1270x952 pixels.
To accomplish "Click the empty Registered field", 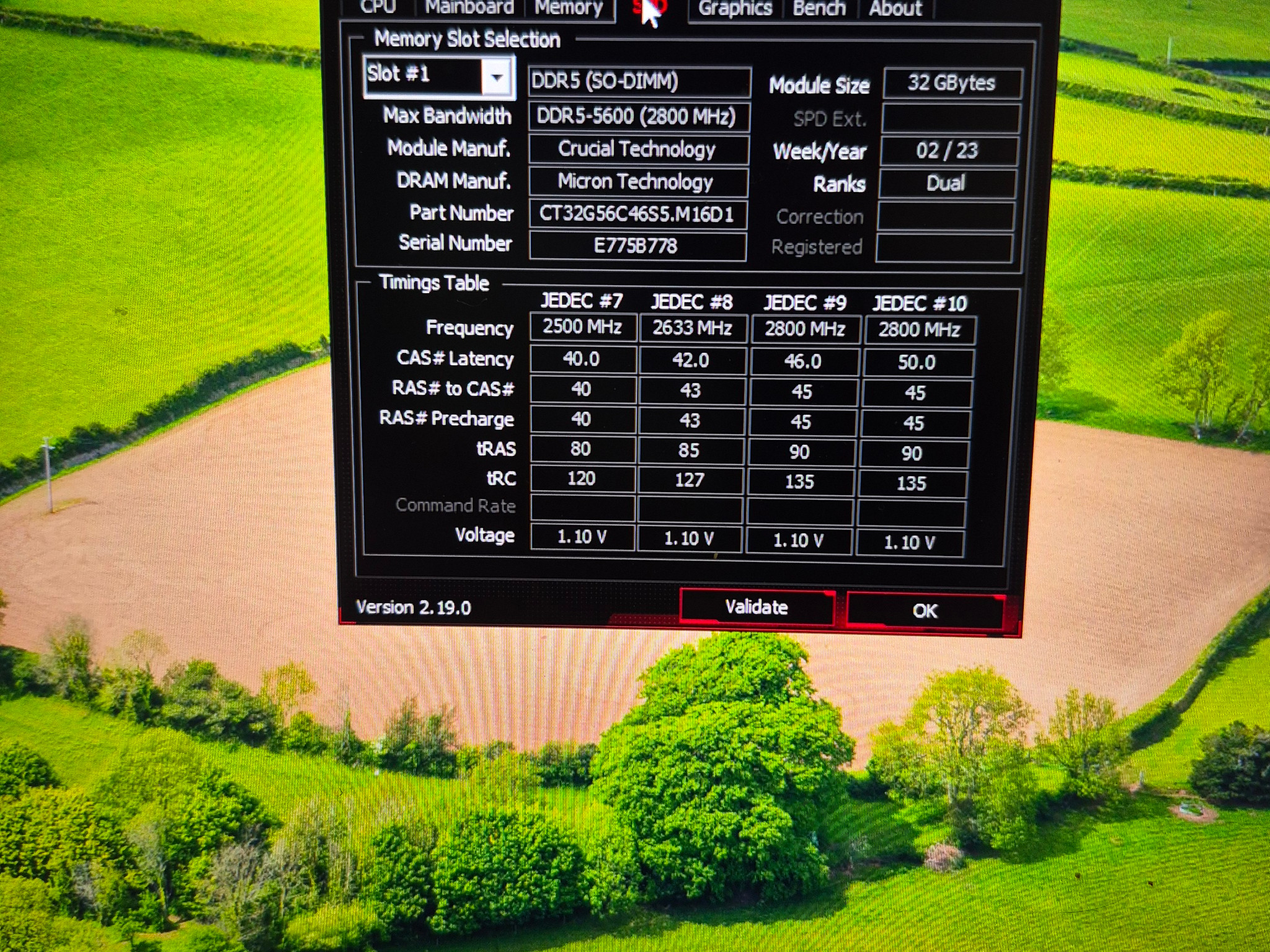I will 944,249.
